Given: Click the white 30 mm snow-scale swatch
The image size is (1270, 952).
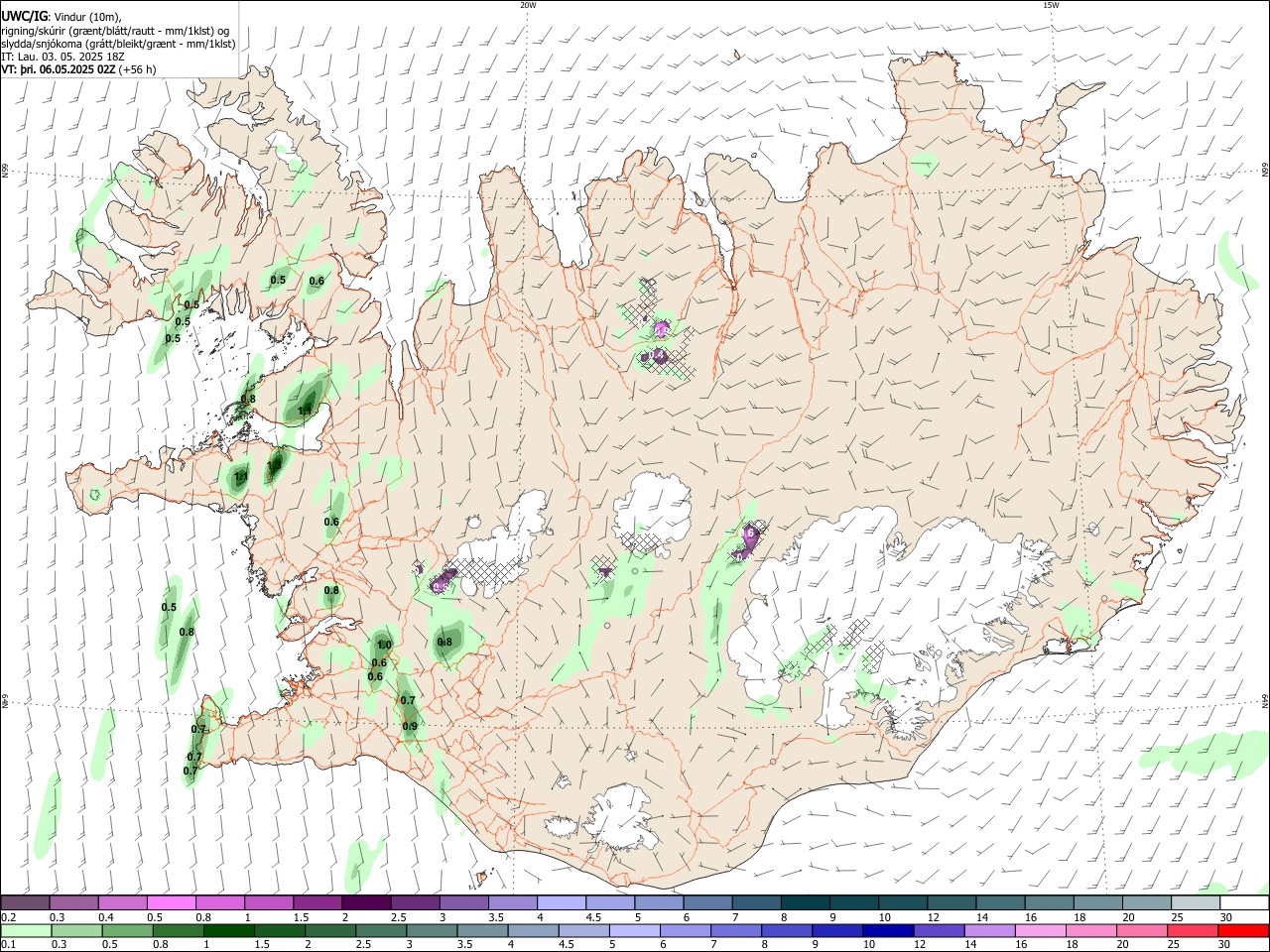Looking at the screenshot, I should click(1244, 903).
